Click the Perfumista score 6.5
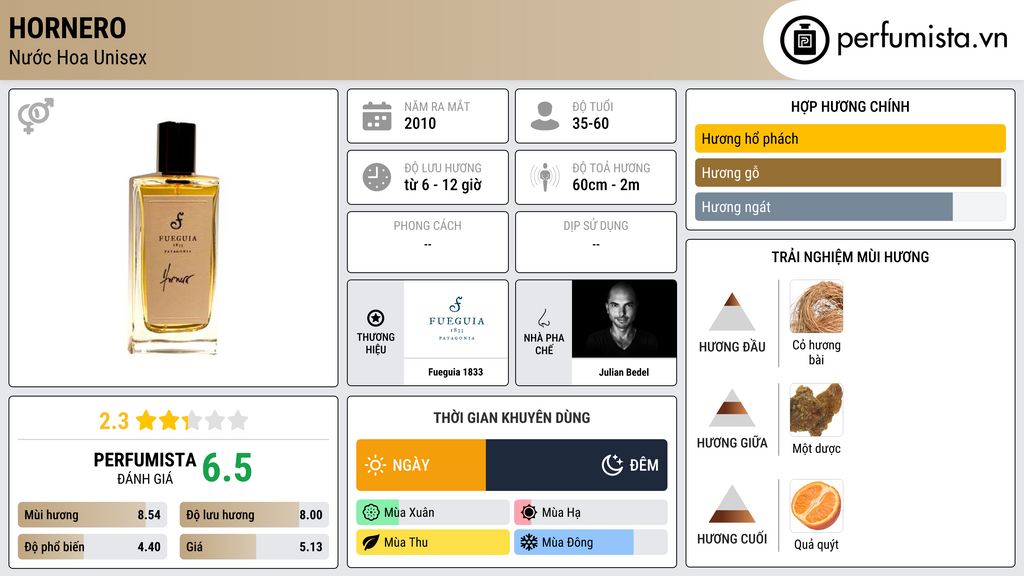The width and height of the screenshot is (1024, 576). click(227, 468)
